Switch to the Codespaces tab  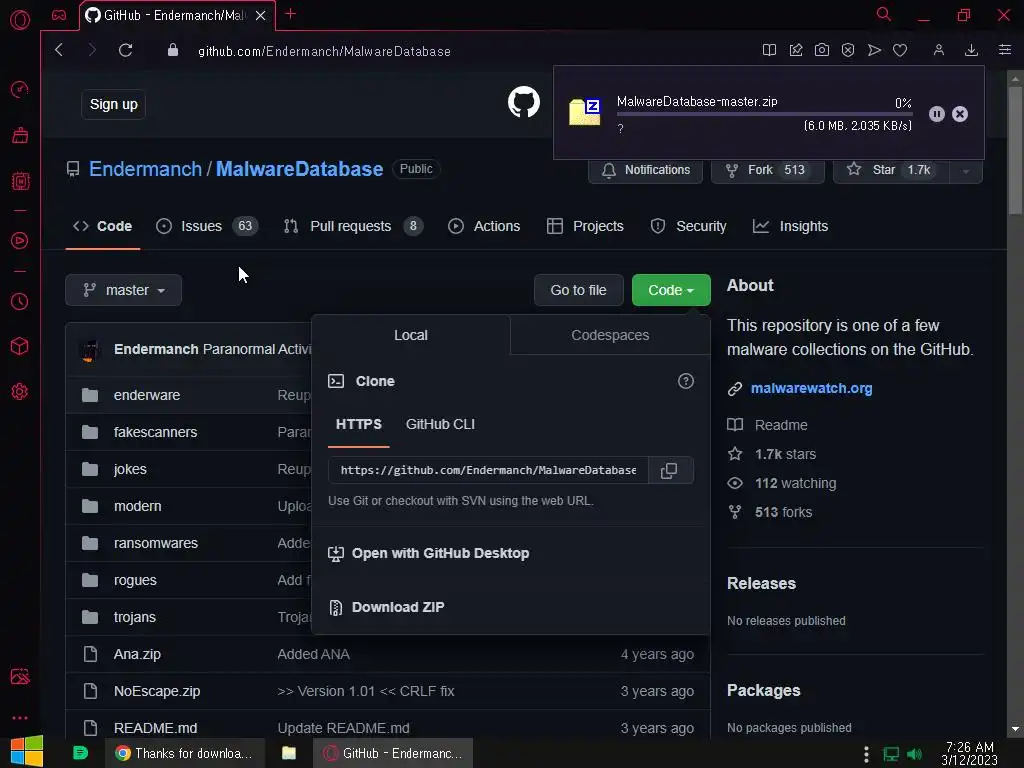click(610, 335)
